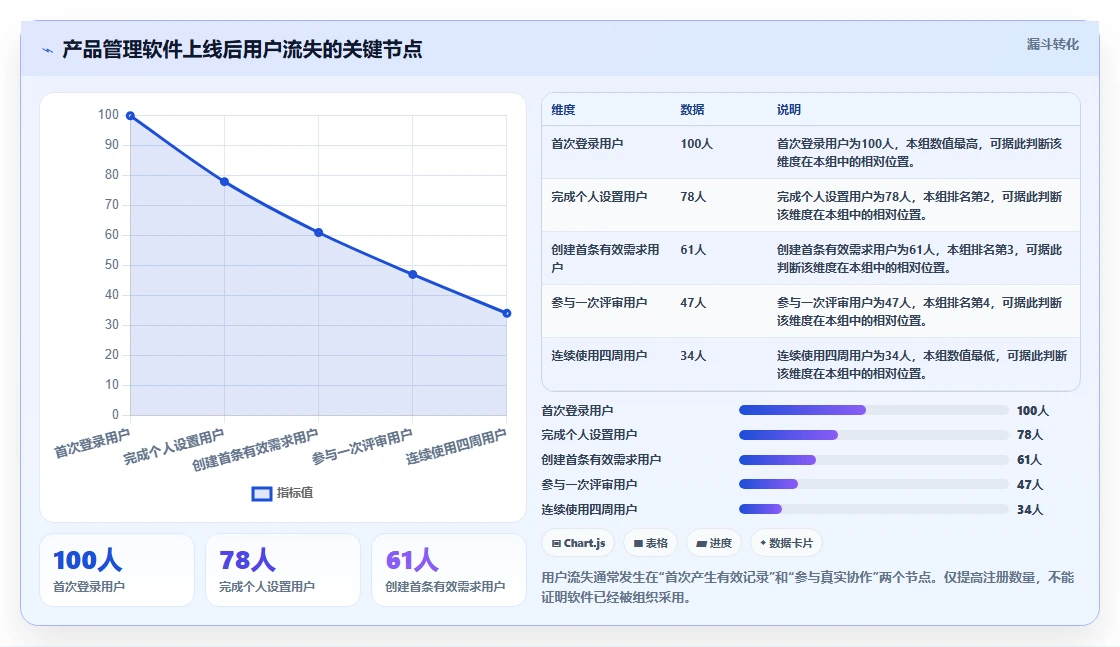This screenshot has width=1120, height=647.
Task: Open the 61人 创建首条有效需求用户 data card
Action: coord(449,570)
